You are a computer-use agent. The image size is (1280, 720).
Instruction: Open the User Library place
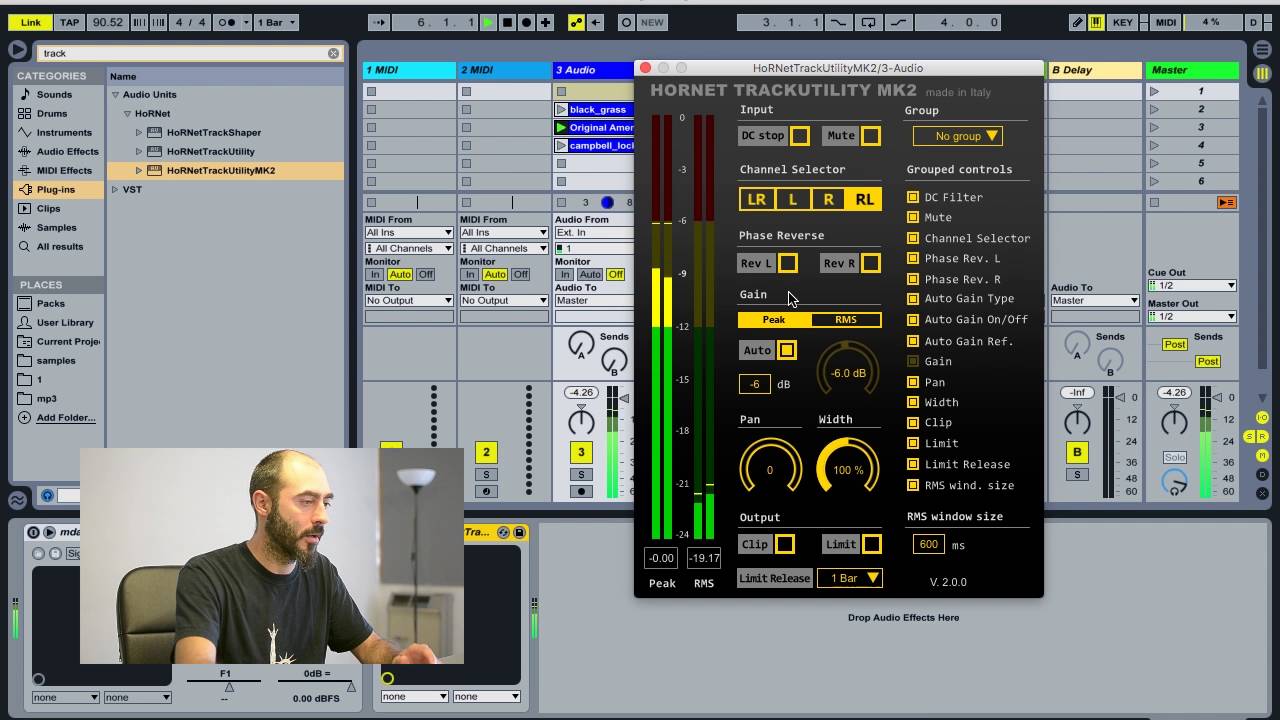click(x=65, y=323)
